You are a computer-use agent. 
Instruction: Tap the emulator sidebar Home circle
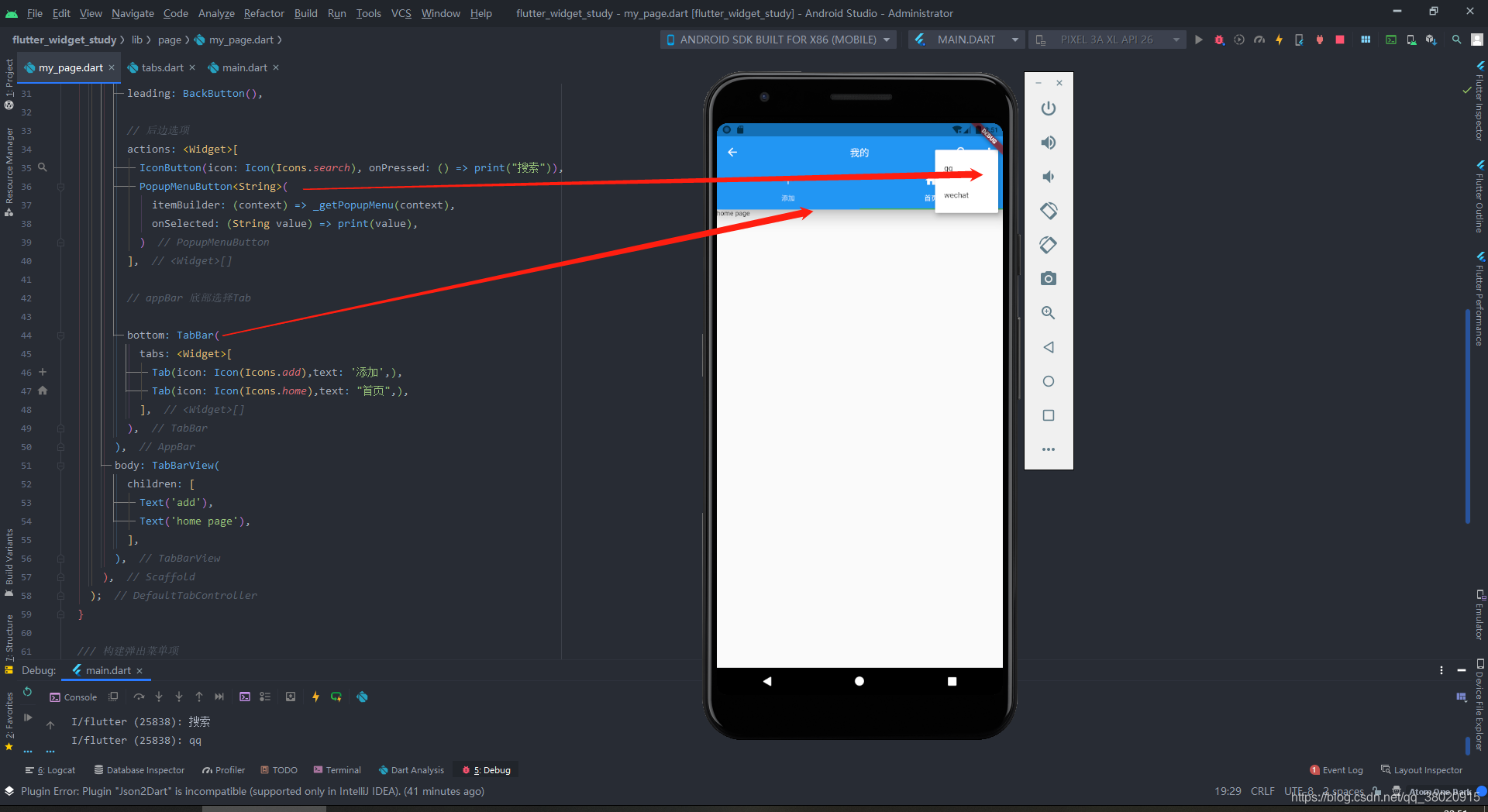click(x=1049, y=381)
